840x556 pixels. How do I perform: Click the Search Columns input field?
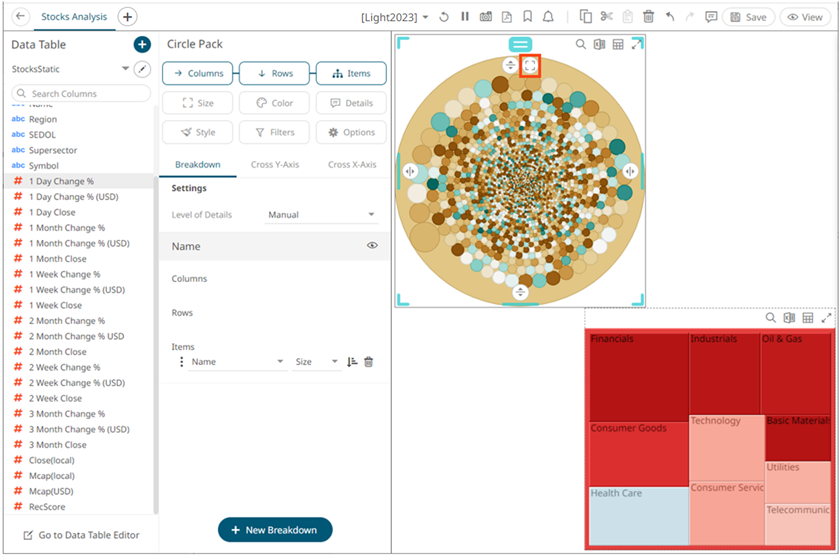click(82, 93)
